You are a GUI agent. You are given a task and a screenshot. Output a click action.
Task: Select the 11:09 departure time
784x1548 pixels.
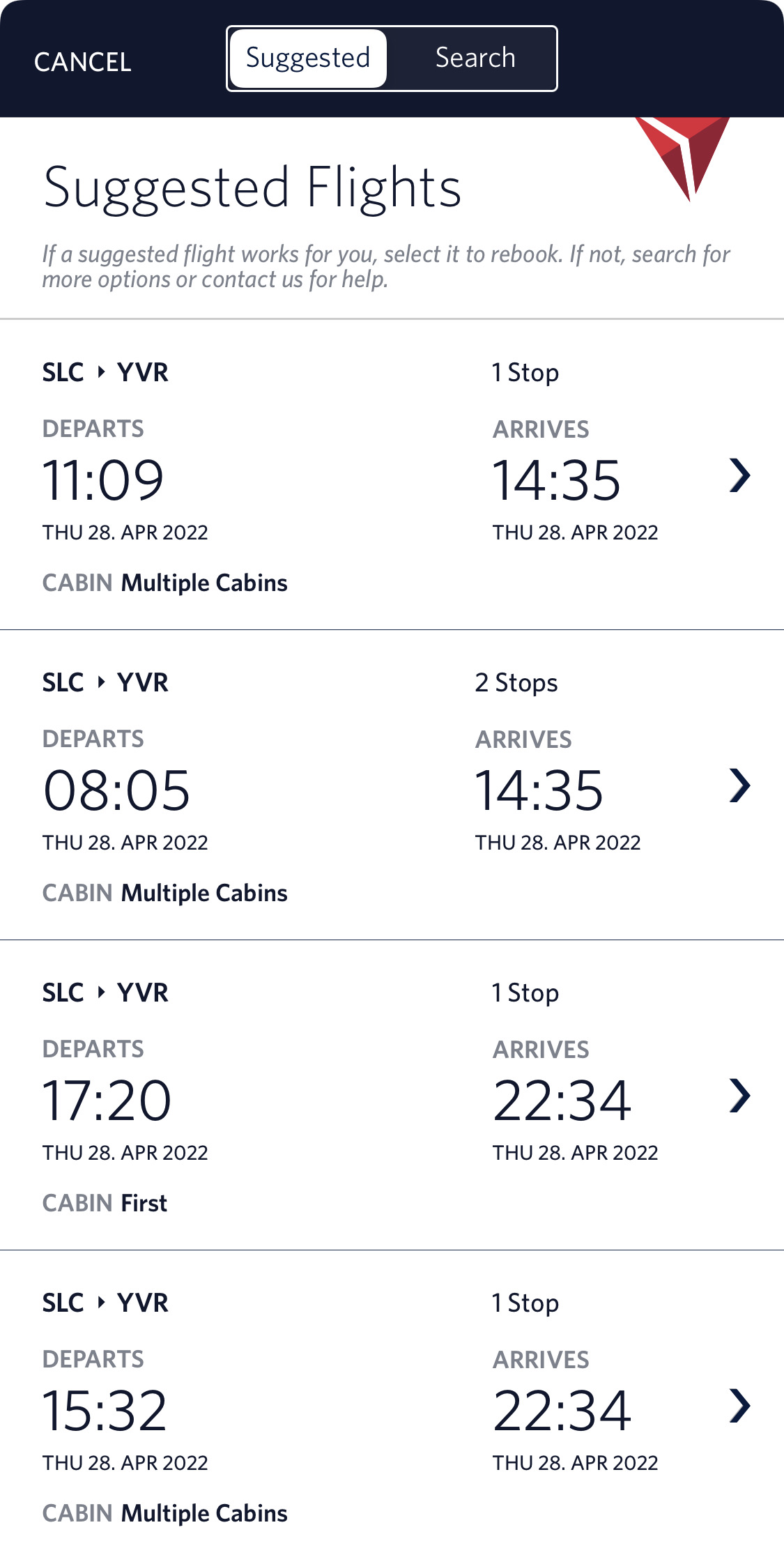coord(103,480)
